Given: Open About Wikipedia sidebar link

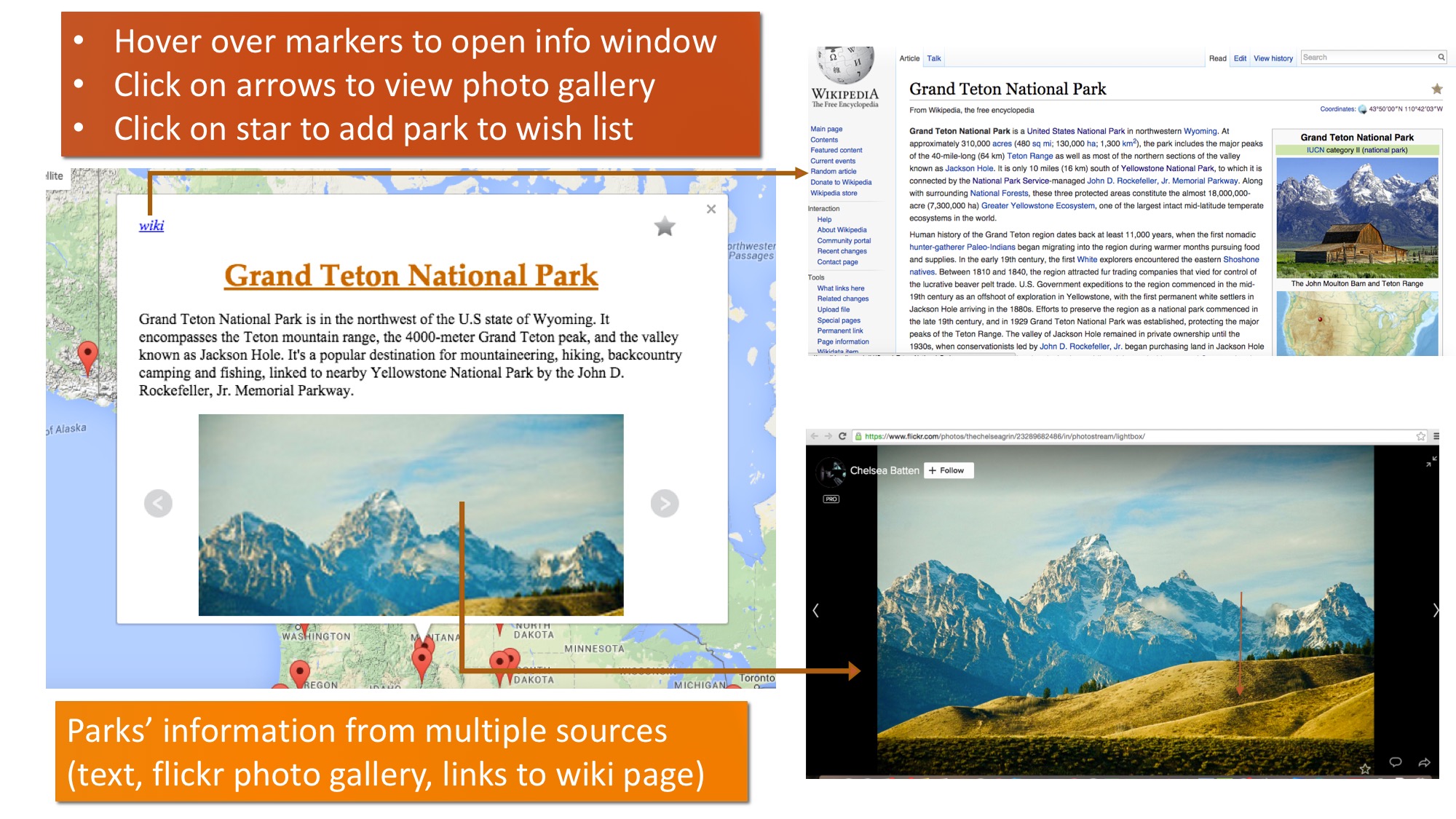Looking at the screenshot, I should 842,229.
